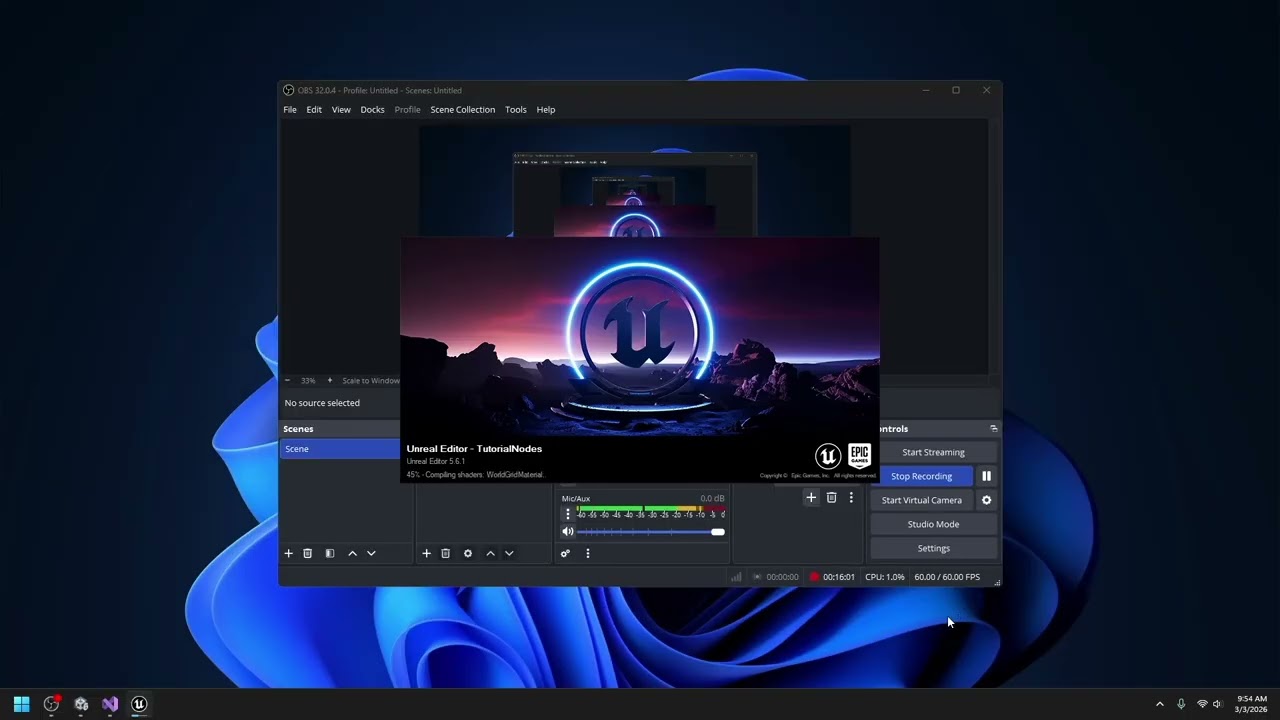This screenshot has width=1280, height=720.
Task: Show hidden tray icons chevron
Action: [1160, 704]
